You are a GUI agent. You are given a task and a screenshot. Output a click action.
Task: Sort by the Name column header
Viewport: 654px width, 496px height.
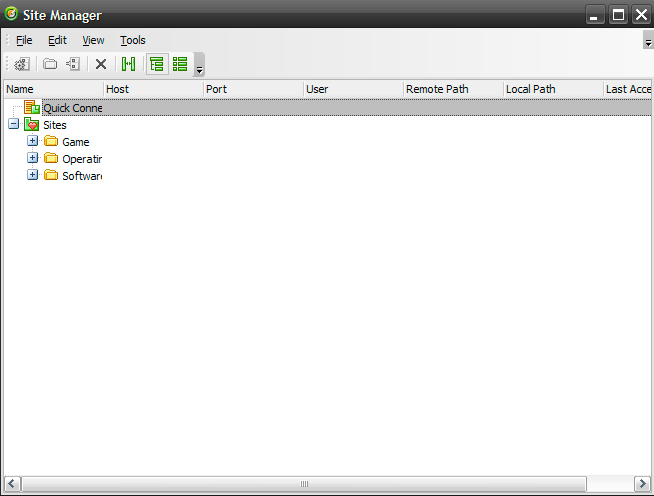point(53,89)
